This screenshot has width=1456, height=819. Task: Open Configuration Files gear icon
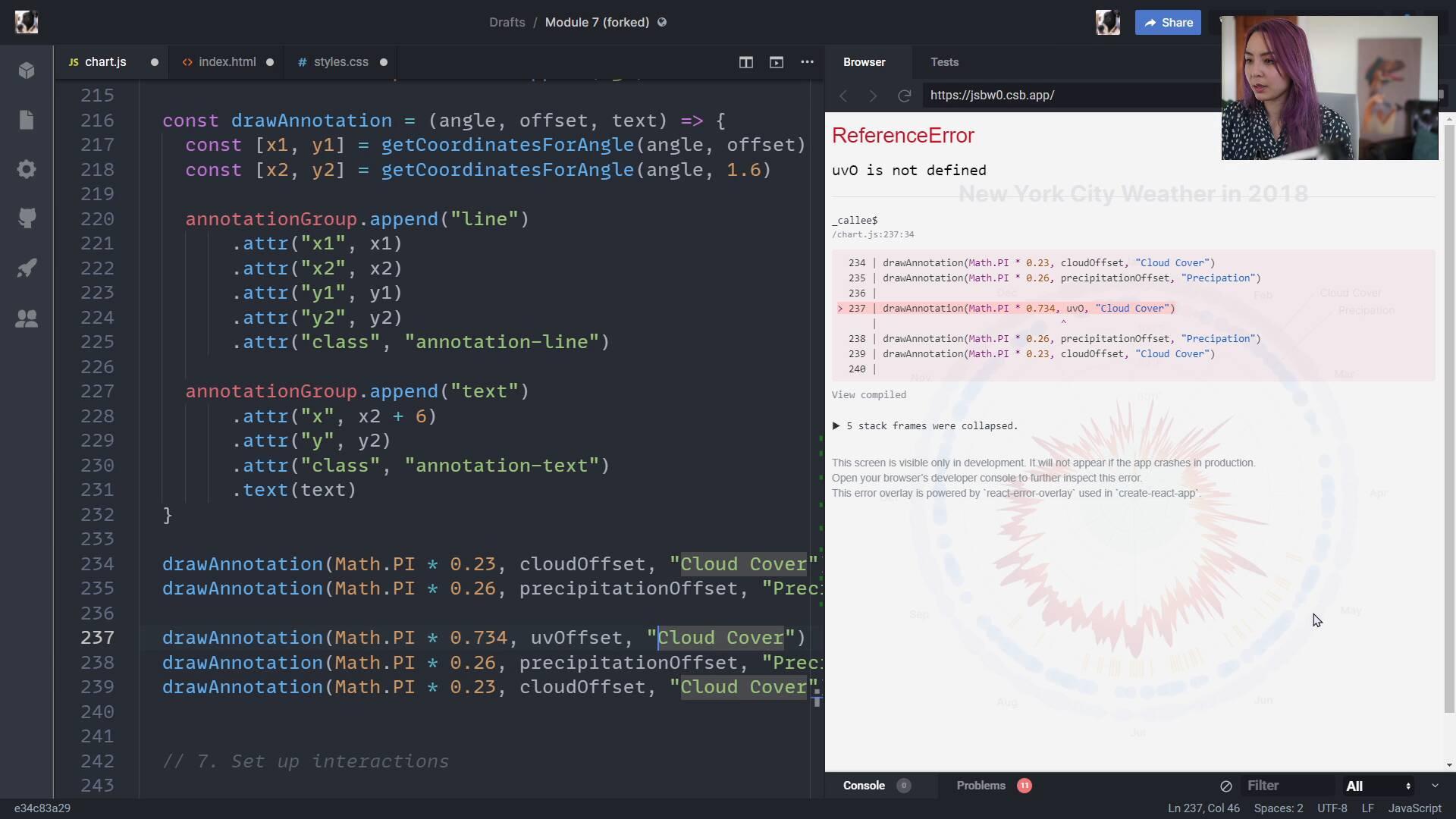(x=27, y=169)
